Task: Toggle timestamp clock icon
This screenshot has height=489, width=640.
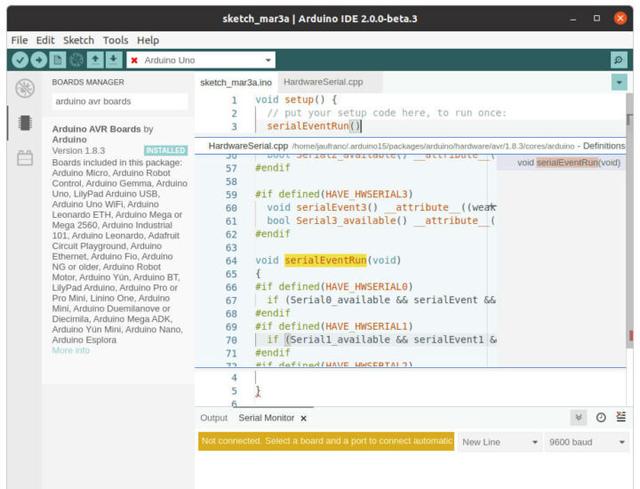Action: click(601, 417)
